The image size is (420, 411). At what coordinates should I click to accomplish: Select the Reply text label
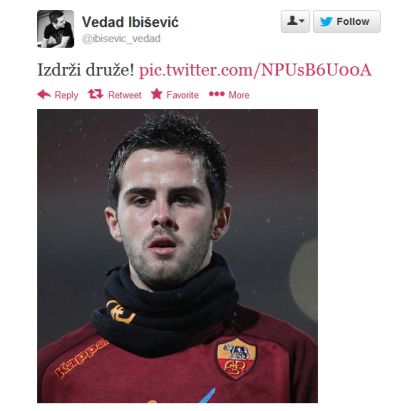pyautogui.click(x=66, y=95)
